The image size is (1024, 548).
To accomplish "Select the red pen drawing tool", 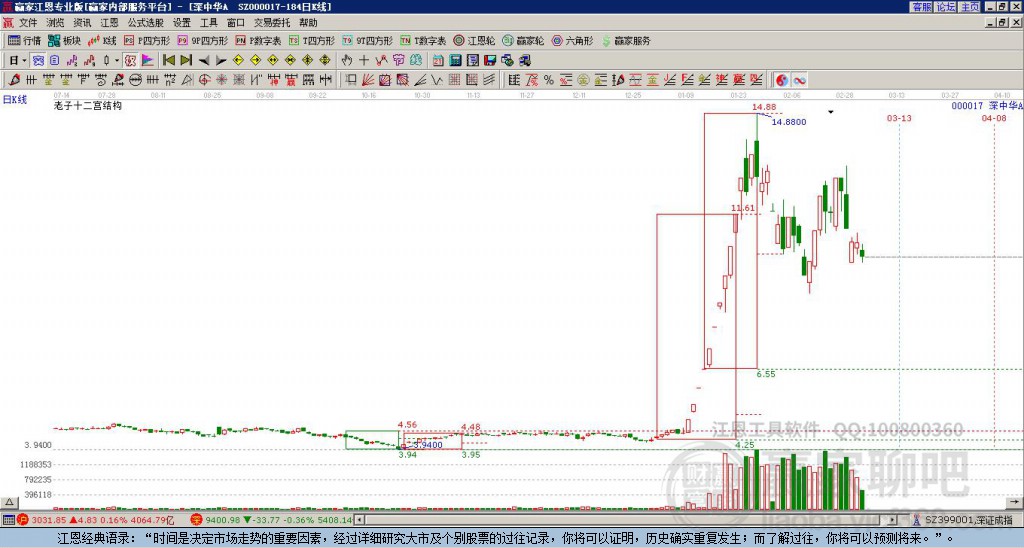I will (14, 80).
